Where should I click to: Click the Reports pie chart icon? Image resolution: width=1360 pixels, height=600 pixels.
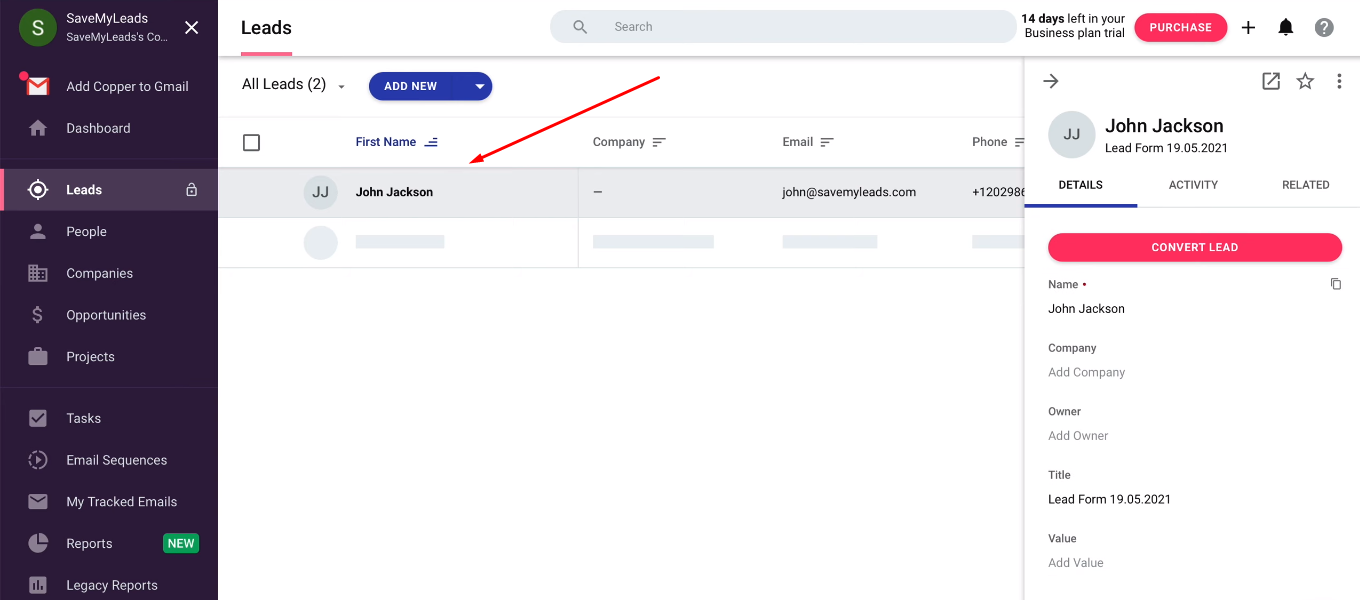pyautogui.click(x=38, y=543)
